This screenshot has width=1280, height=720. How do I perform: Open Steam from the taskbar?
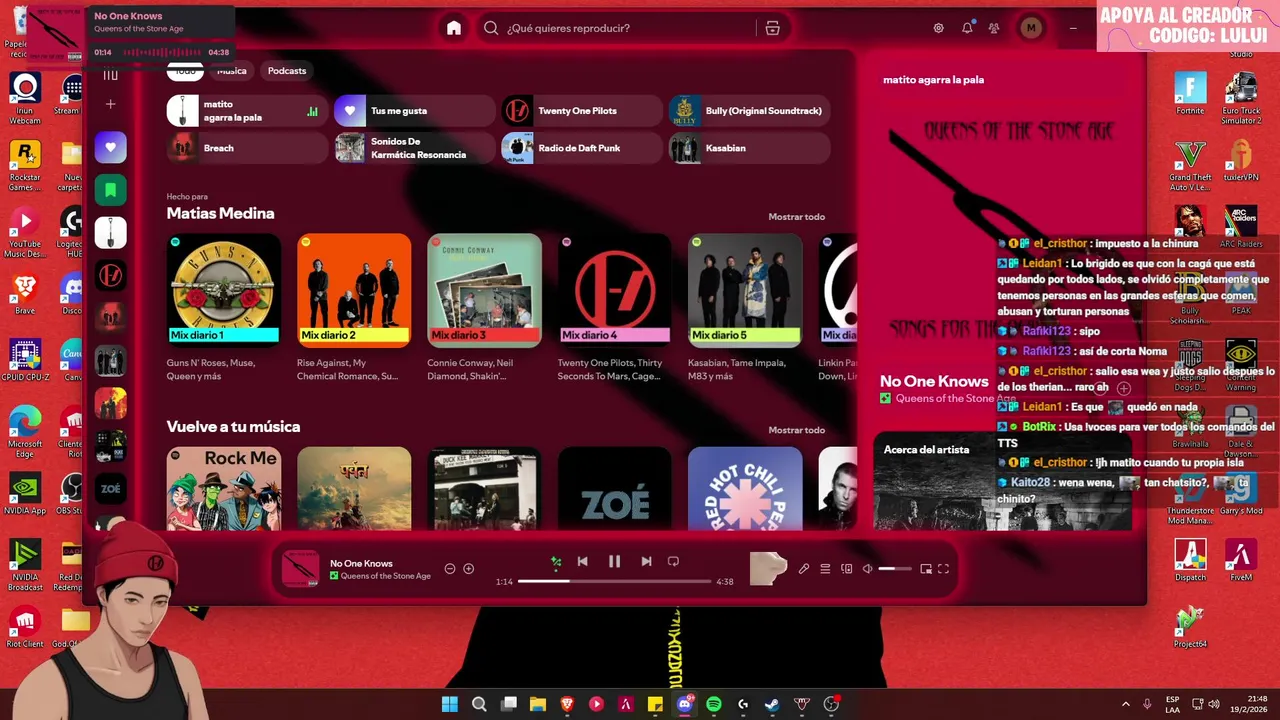(x=772, y=704)
